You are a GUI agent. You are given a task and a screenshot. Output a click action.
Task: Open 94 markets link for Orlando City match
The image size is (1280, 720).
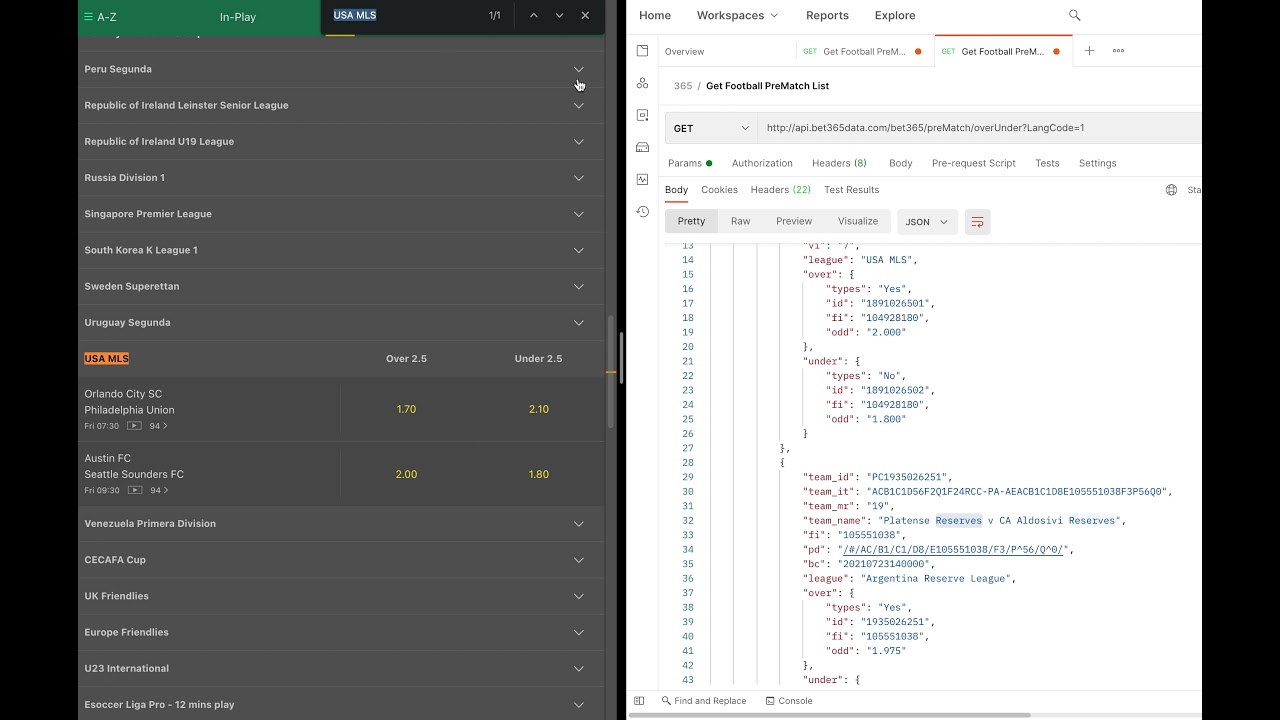coord(158,426)
